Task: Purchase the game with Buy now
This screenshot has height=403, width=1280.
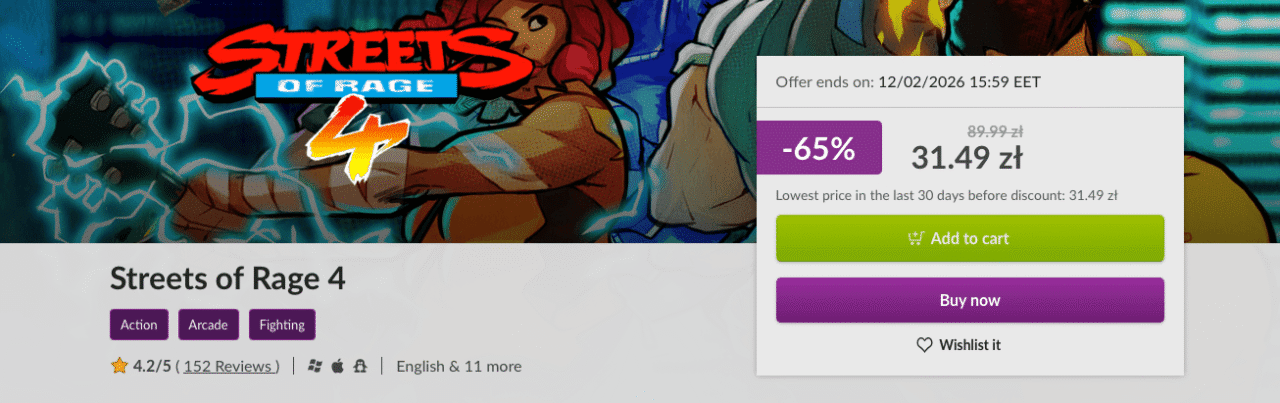Action: tap(970, 300)
